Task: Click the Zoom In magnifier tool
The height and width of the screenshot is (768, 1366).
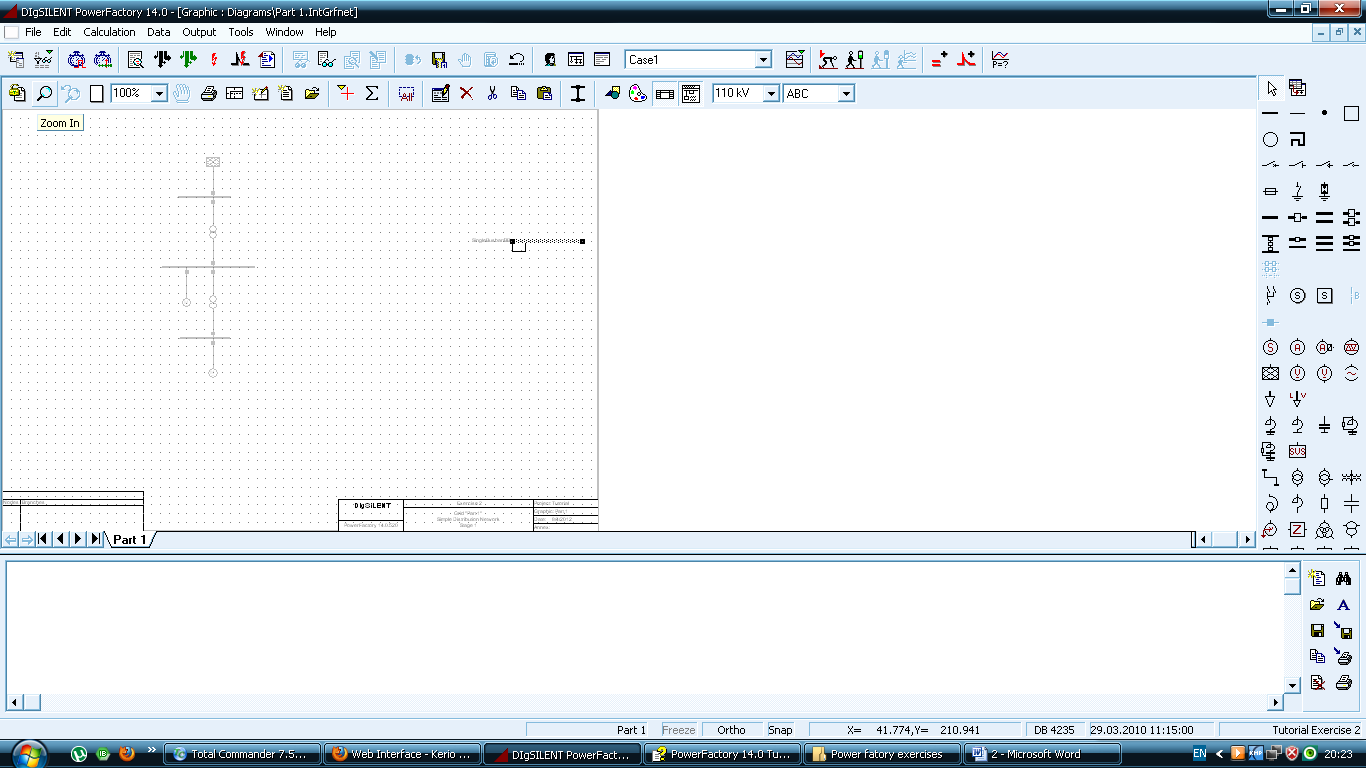Action: [44, 93]
